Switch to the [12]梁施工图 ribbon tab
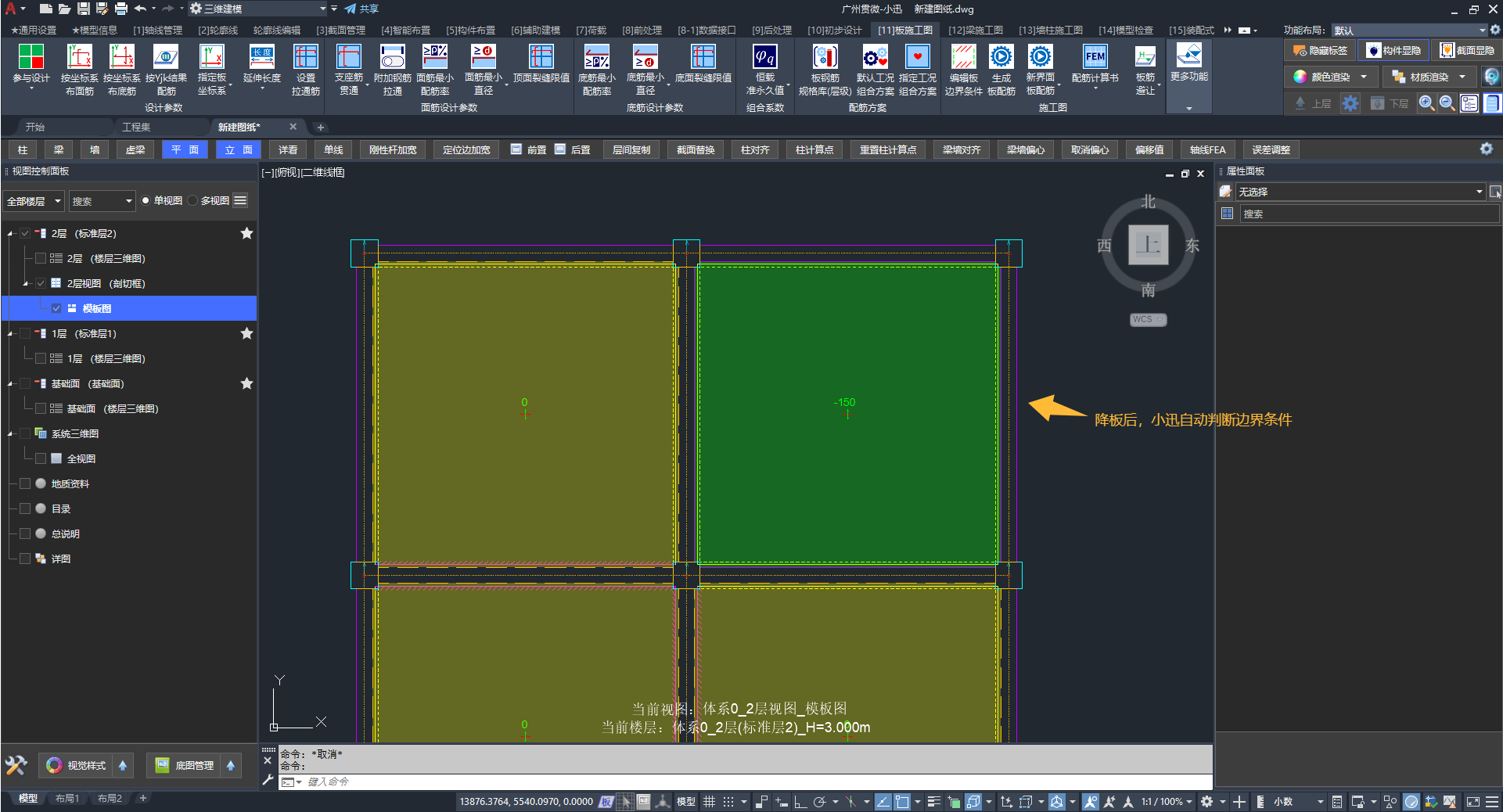 pyautogui.click(x=975, y=30)
